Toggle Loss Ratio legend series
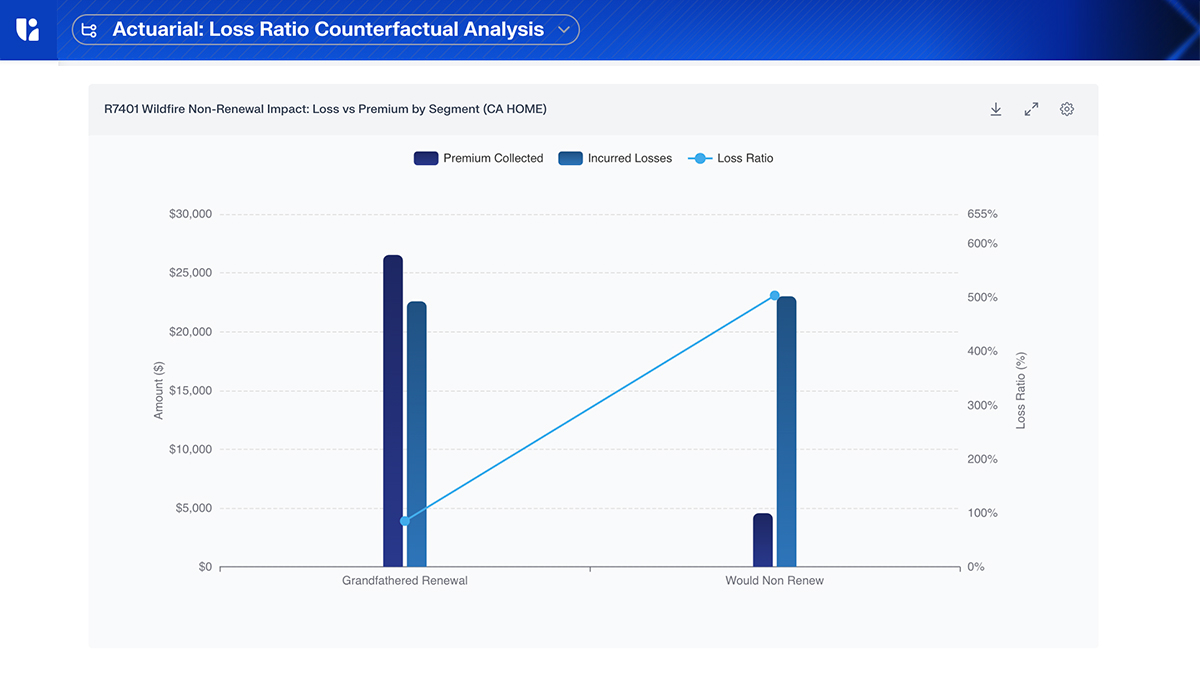 point(731,158)
